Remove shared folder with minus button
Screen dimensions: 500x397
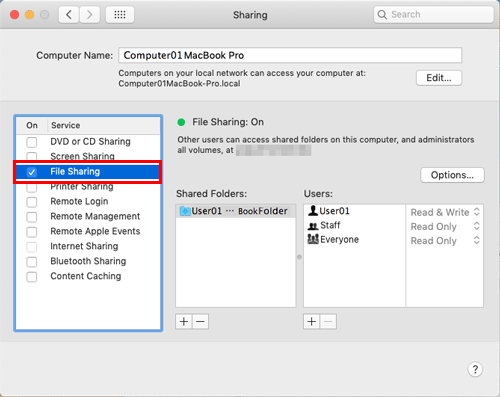pos(200,321)
